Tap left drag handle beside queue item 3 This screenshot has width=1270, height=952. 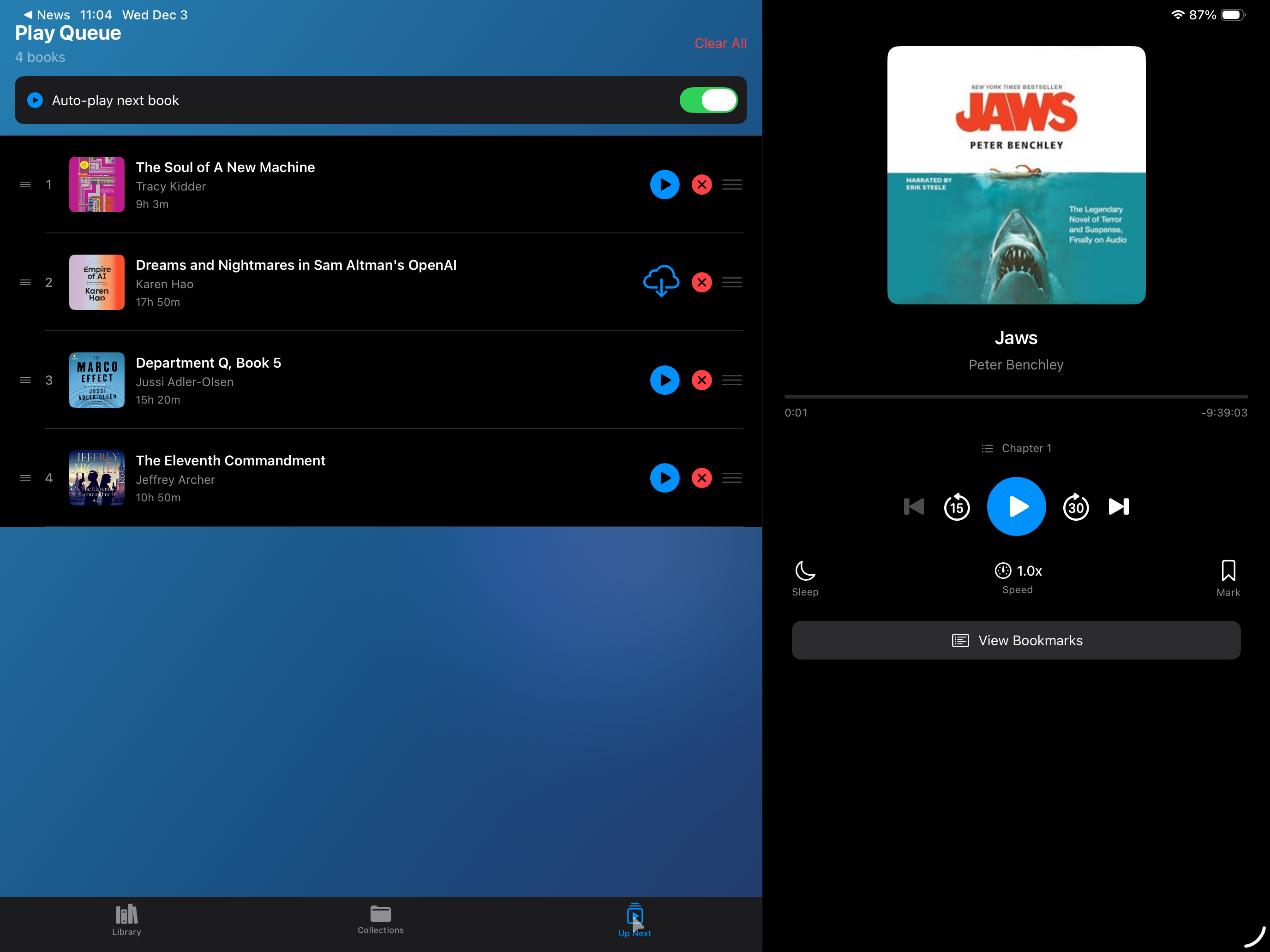pyautogui.click(x=25, y=380)
